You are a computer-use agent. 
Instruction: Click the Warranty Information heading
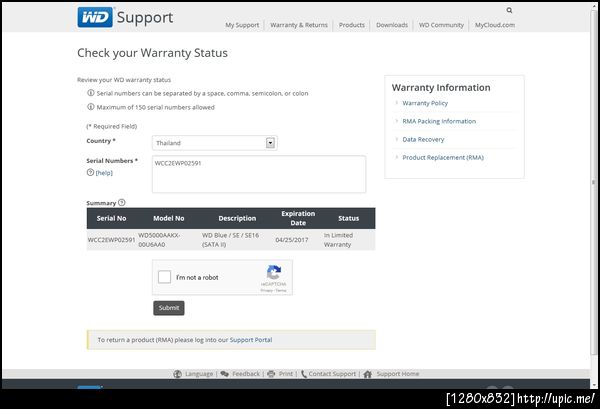pos(441,88)
